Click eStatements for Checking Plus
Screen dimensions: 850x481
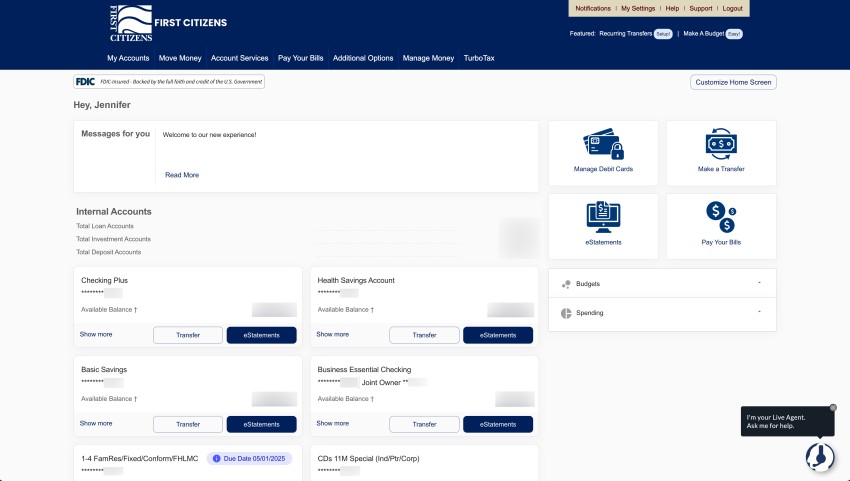click(x=261, y=335)
